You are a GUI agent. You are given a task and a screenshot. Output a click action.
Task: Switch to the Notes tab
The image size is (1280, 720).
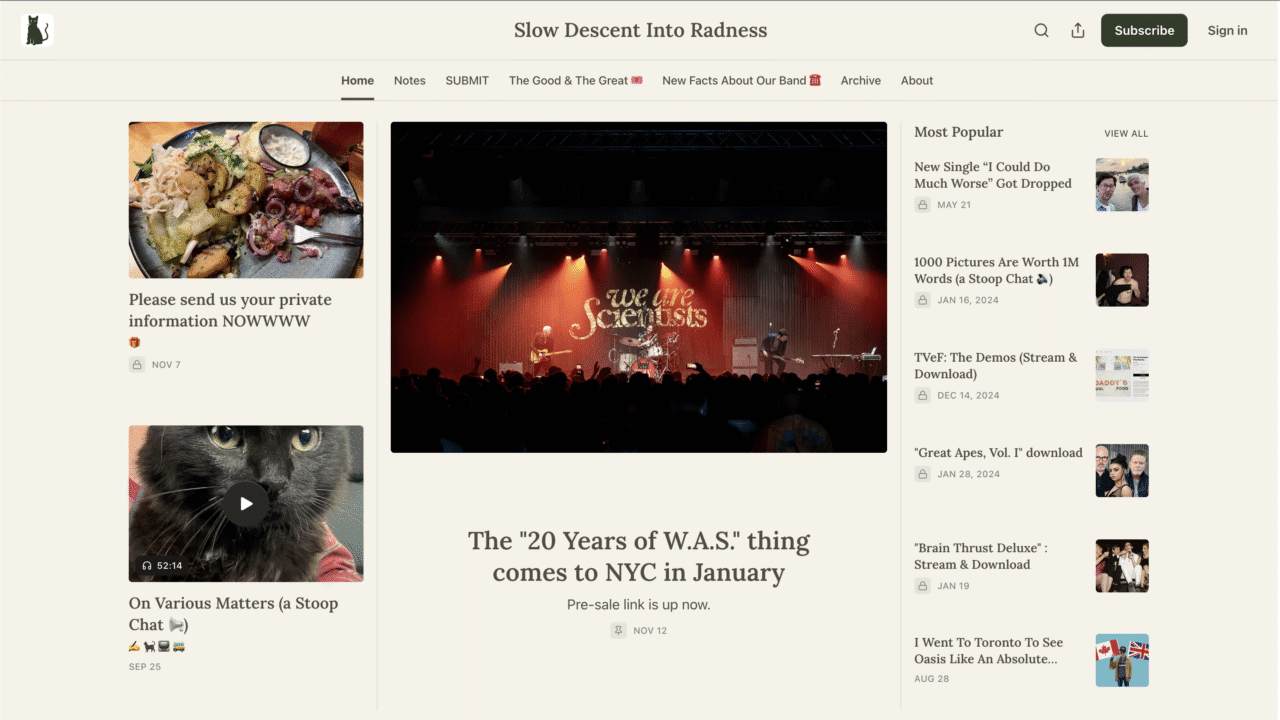pyautogui.click(x=409, y=81)
